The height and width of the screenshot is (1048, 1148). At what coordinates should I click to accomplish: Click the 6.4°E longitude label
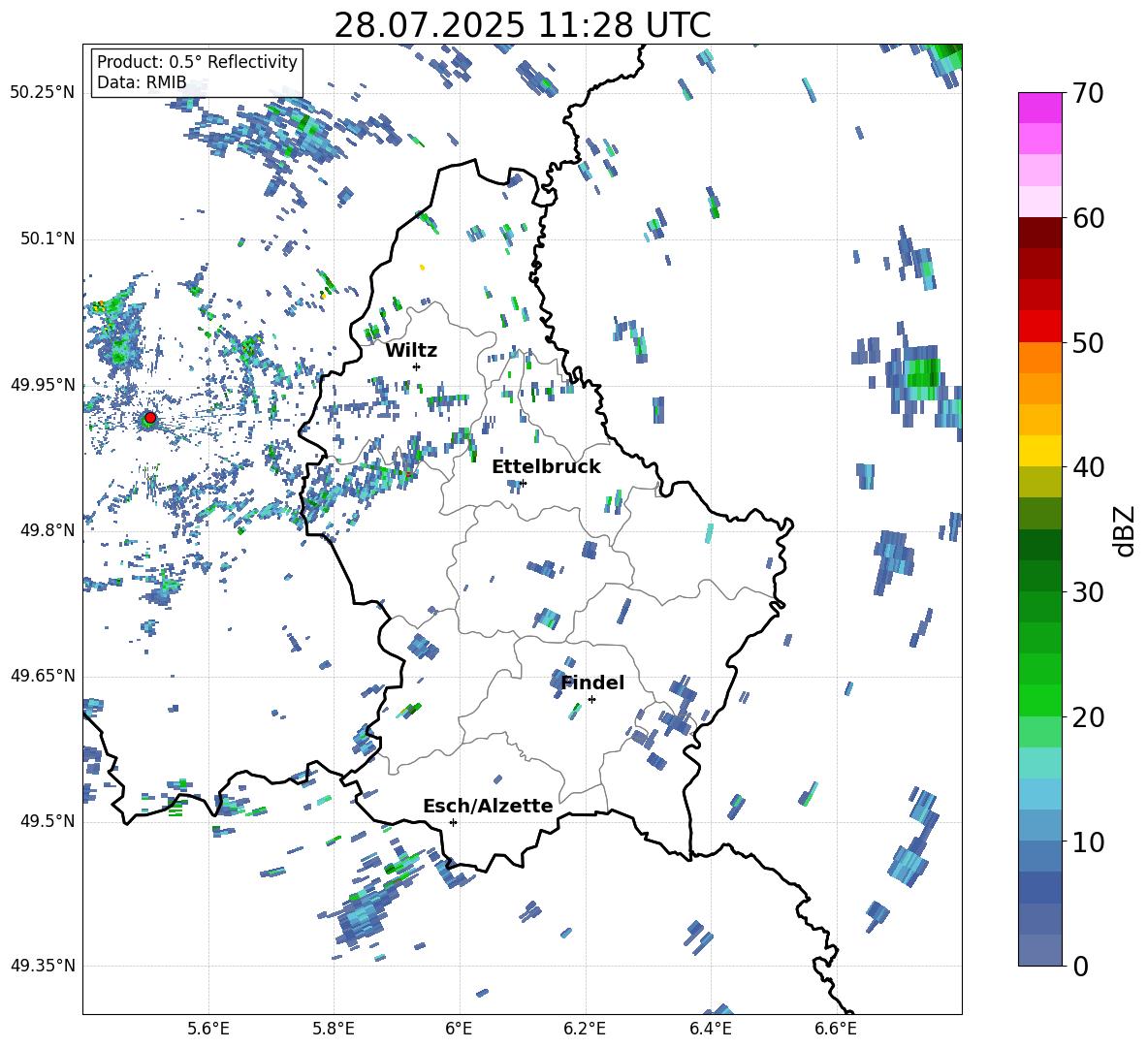coord(710,1029)
